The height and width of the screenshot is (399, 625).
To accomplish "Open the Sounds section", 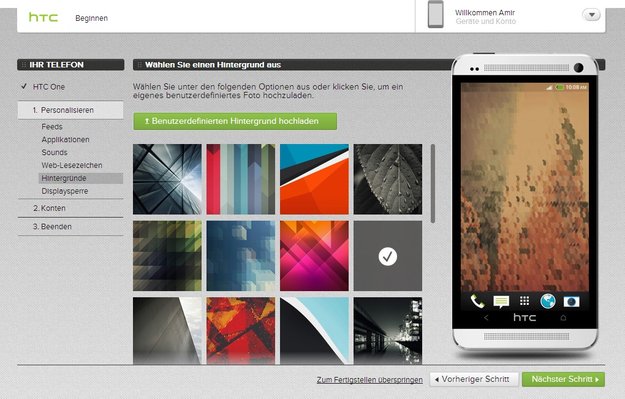I will pos(54,152).
